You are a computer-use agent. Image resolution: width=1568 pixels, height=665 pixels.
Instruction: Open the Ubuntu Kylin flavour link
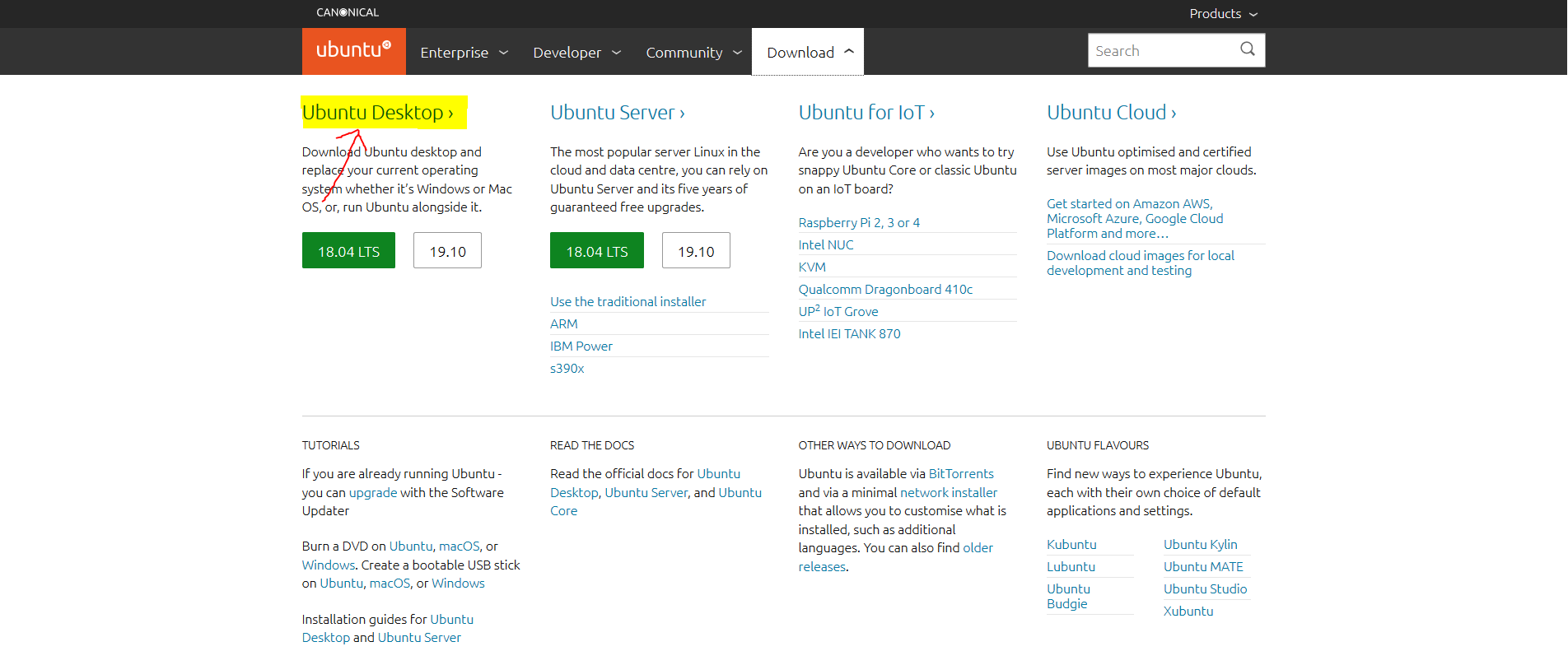click(x=1200, y=545)
